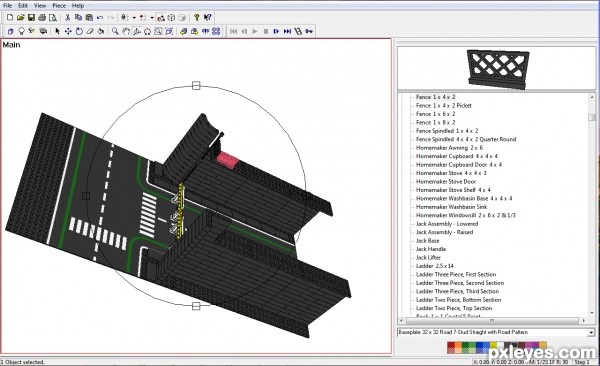Select the light bulb tool
The image size is (600, 366).
(21, 31)
